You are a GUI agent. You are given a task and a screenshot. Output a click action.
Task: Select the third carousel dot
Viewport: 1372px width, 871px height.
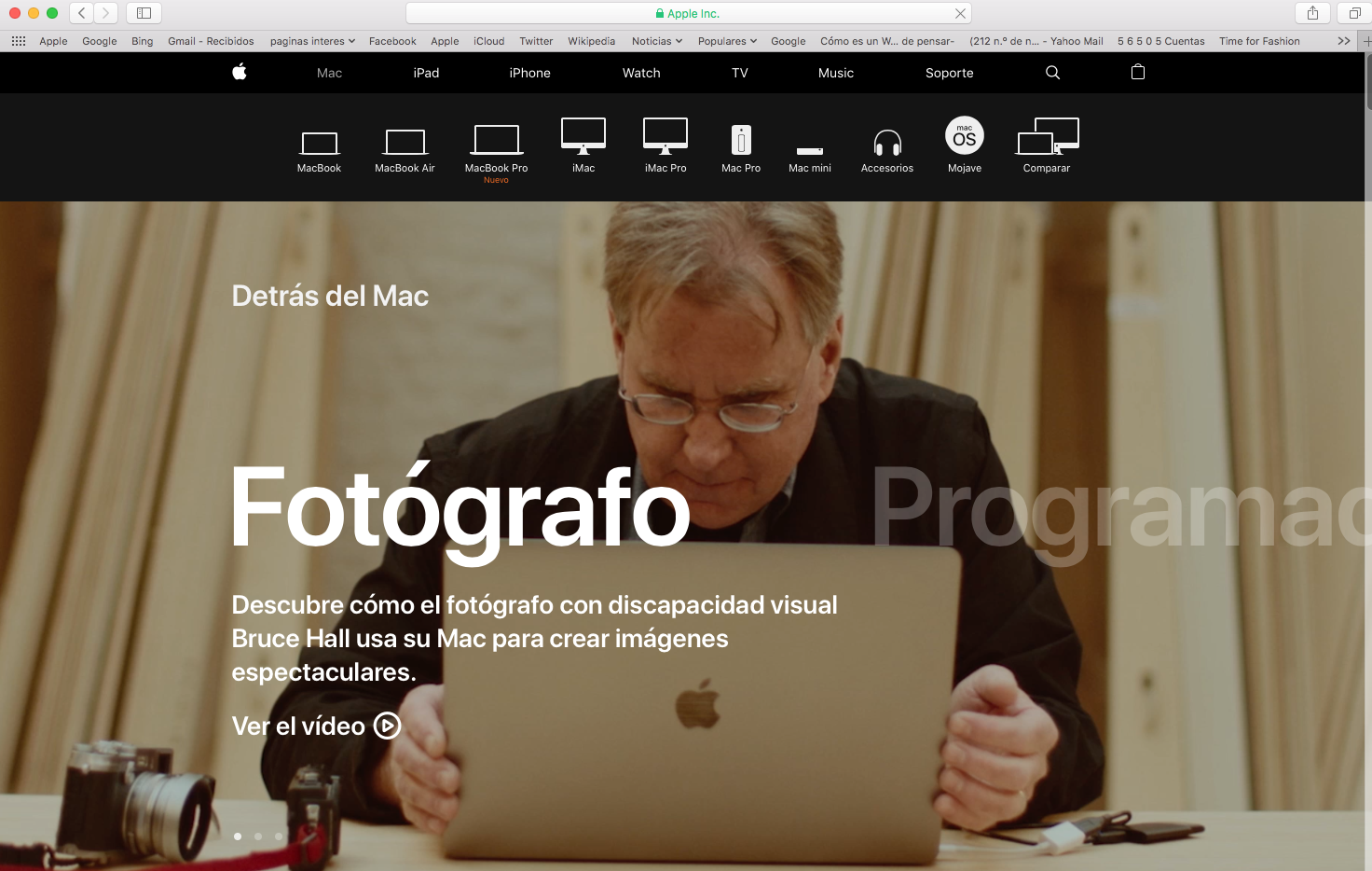point(279,836)
